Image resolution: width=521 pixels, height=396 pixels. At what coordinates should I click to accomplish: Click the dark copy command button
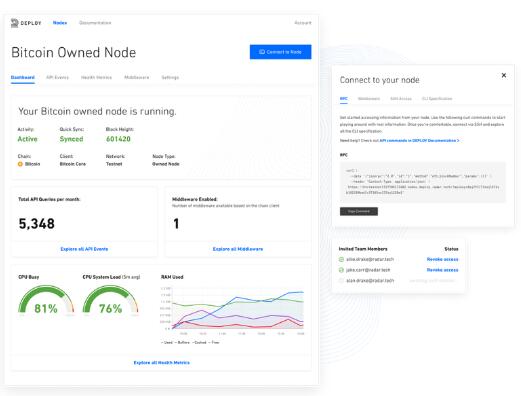(359, 211)
